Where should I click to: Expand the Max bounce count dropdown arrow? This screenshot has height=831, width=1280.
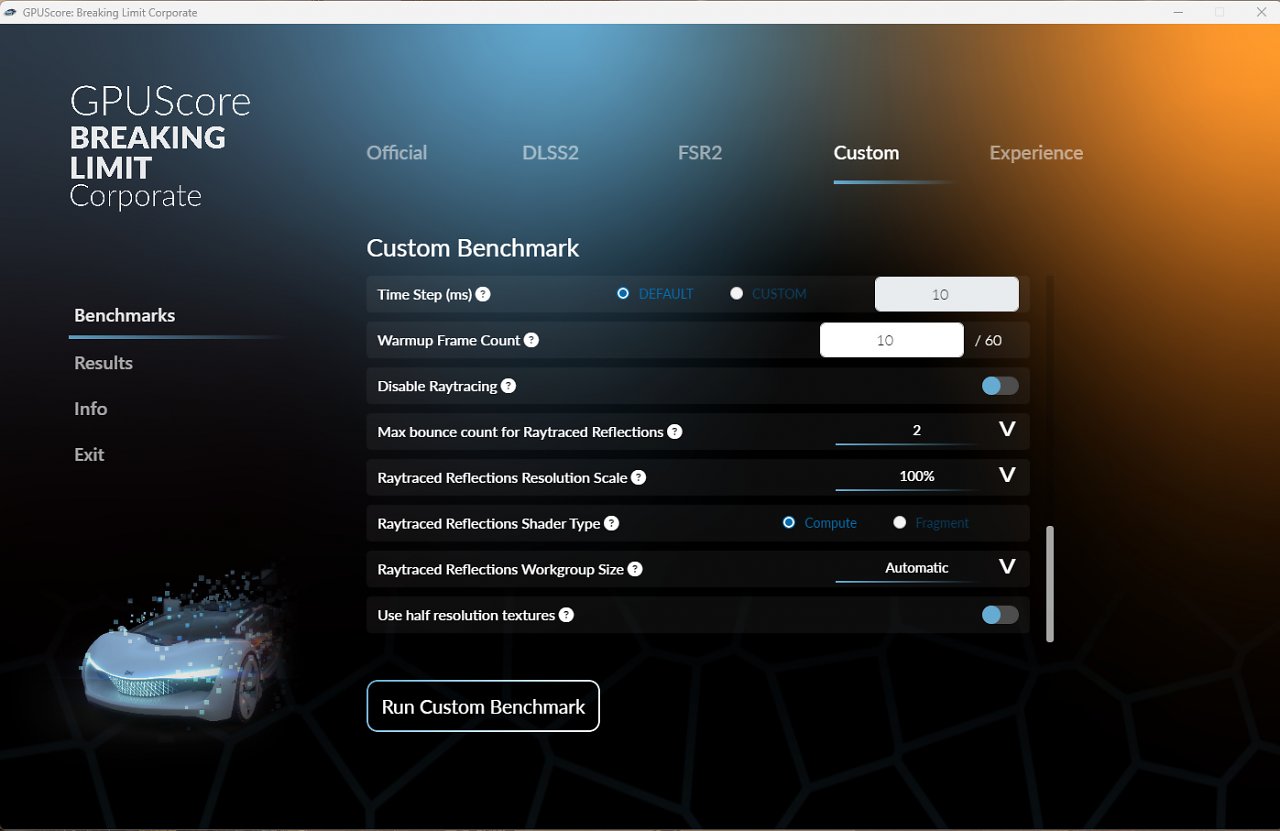pos(1007,430)
